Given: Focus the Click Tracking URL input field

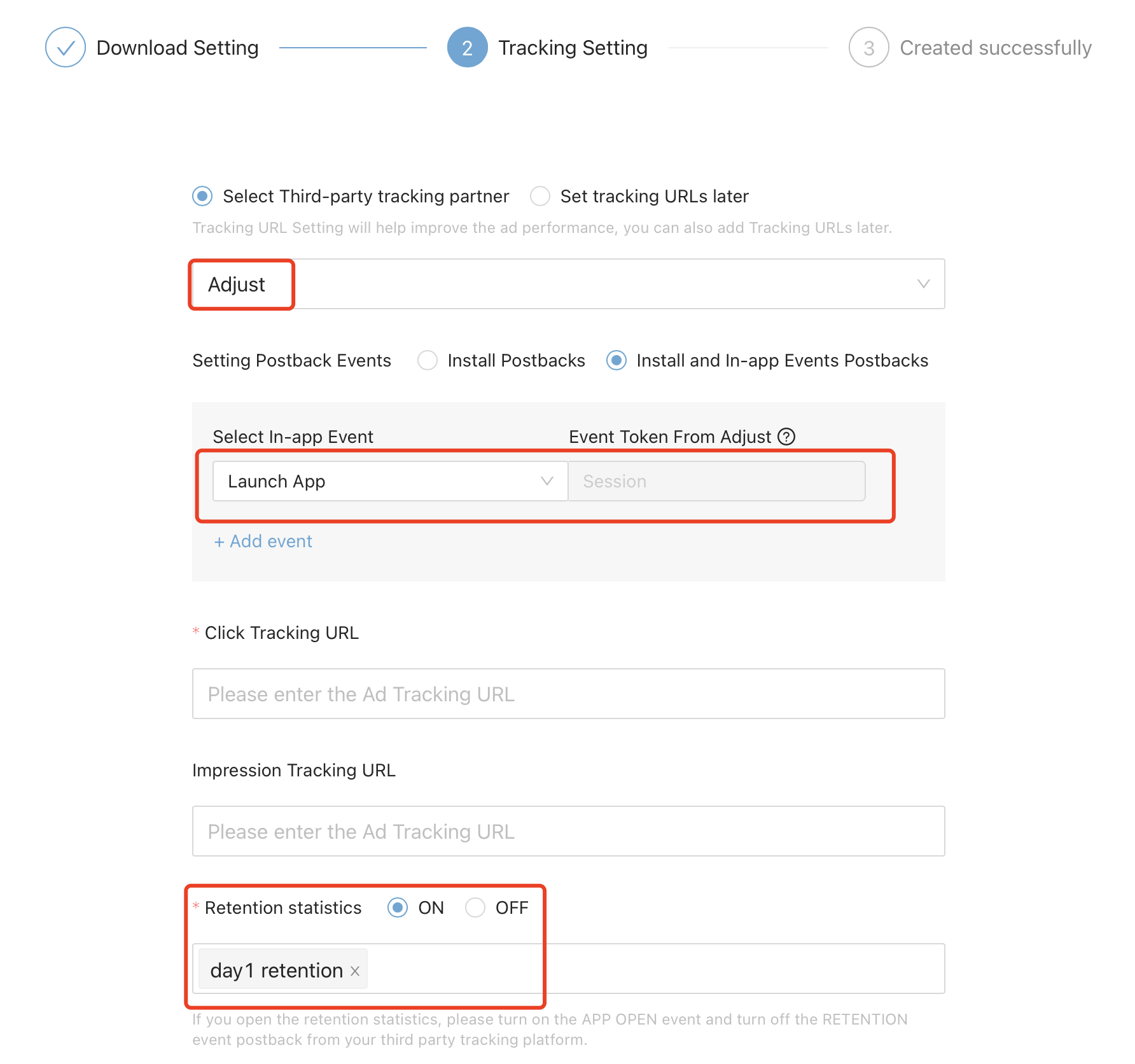Looking at the screenshot, I should 568,694.
